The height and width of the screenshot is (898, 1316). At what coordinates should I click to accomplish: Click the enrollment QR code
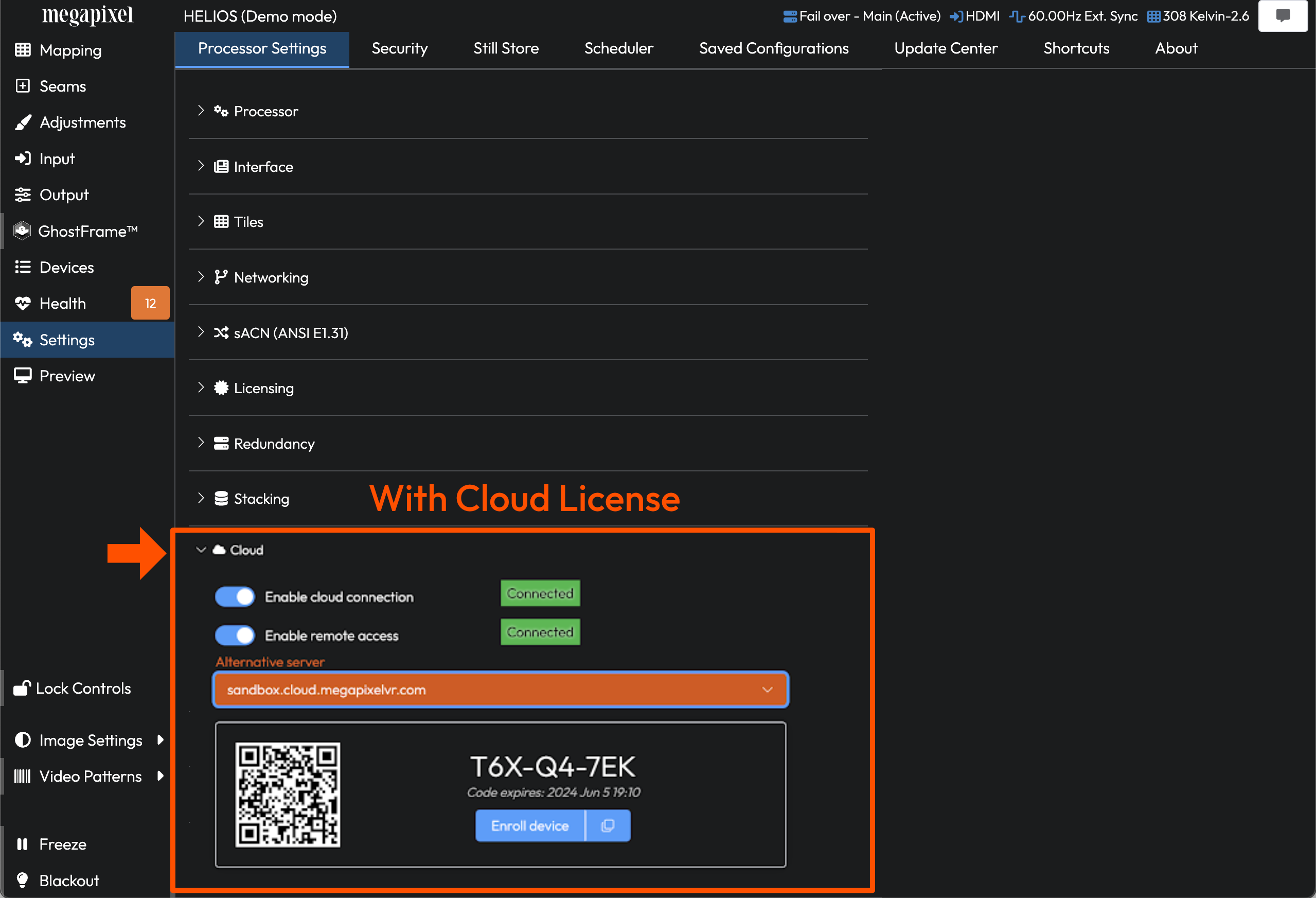pyautogui.click(x=288, y=795)
